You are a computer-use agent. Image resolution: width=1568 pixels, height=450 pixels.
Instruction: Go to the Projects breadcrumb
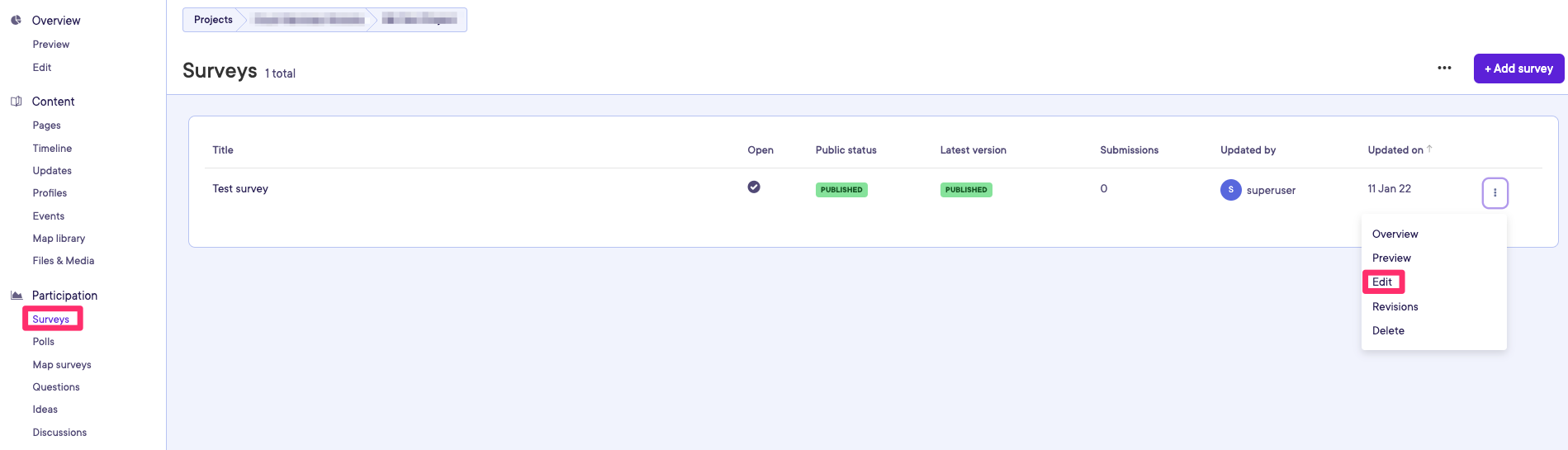click(213, 20)
